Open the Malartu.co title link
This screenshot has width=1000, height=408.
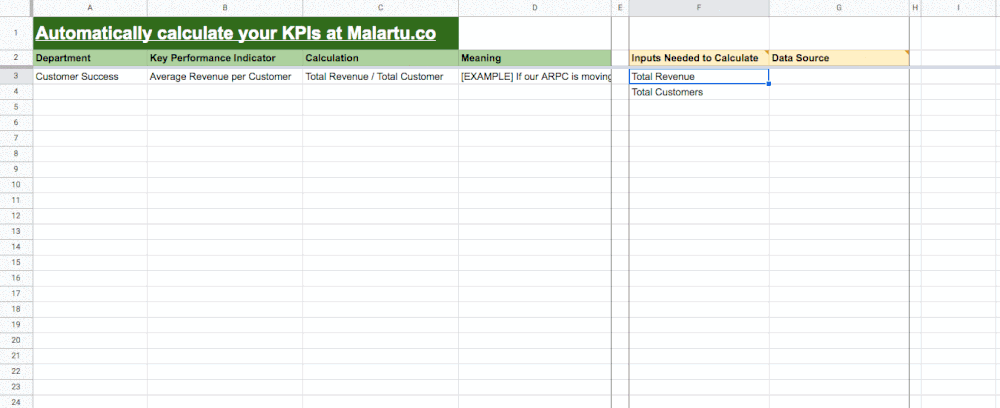click(235, 33)
